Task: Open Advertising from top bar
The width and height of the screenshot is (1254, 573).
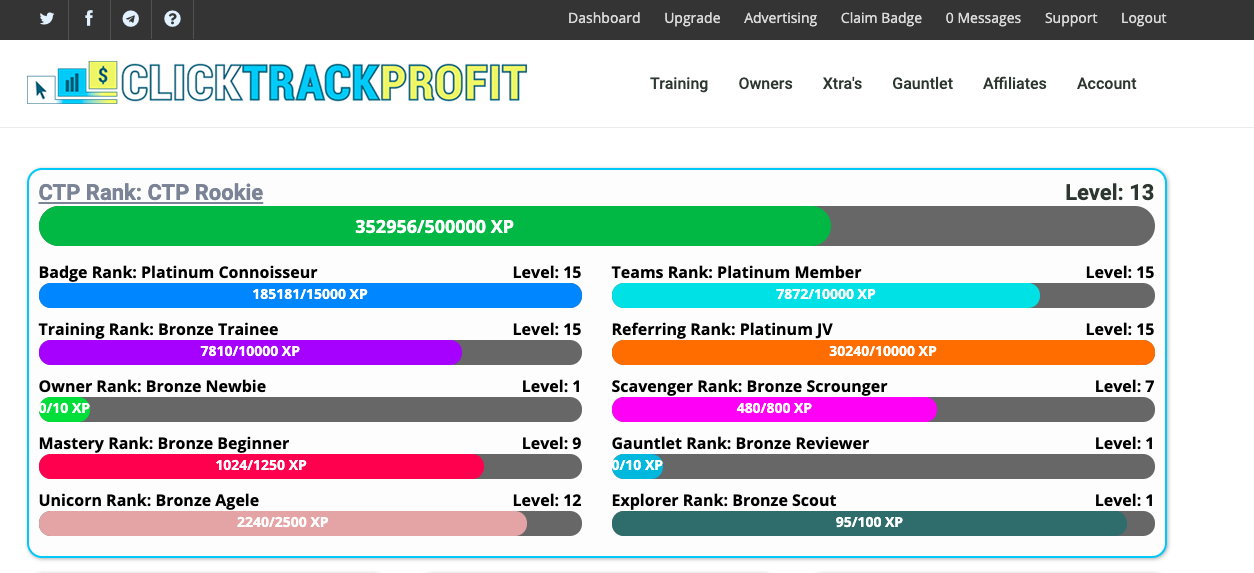Action: point(780,18)
